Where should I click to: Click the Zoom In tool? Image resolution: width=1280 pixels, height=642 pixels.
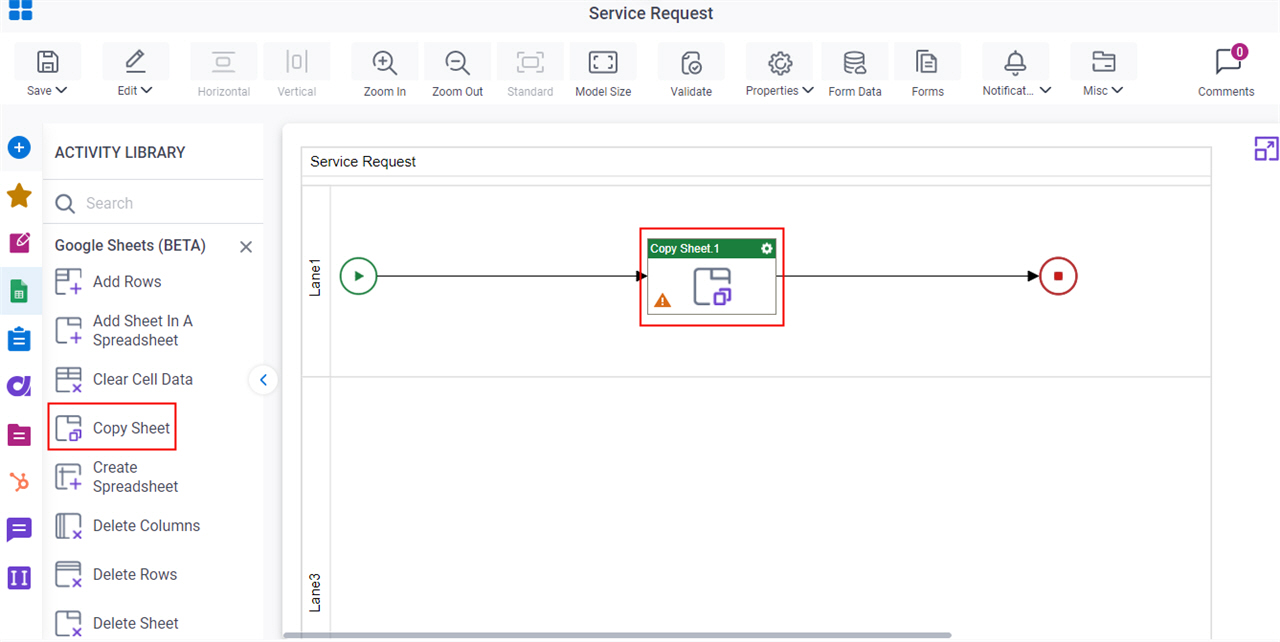pyautogui.click(x=384, y=74)
